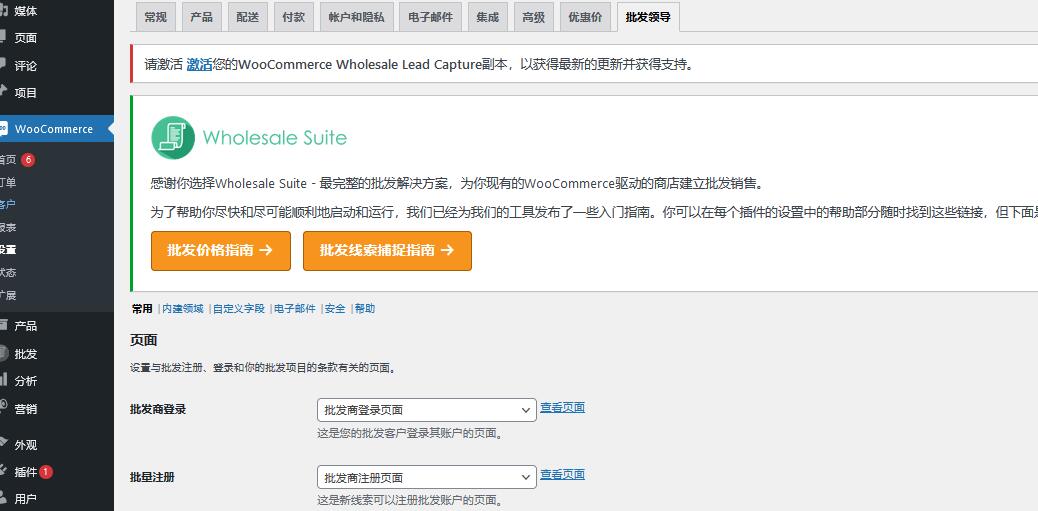The width and height of the screenshot is (1038, 511).
Task: Click the 产品 products sidebar icon
Action: [3, 326]
